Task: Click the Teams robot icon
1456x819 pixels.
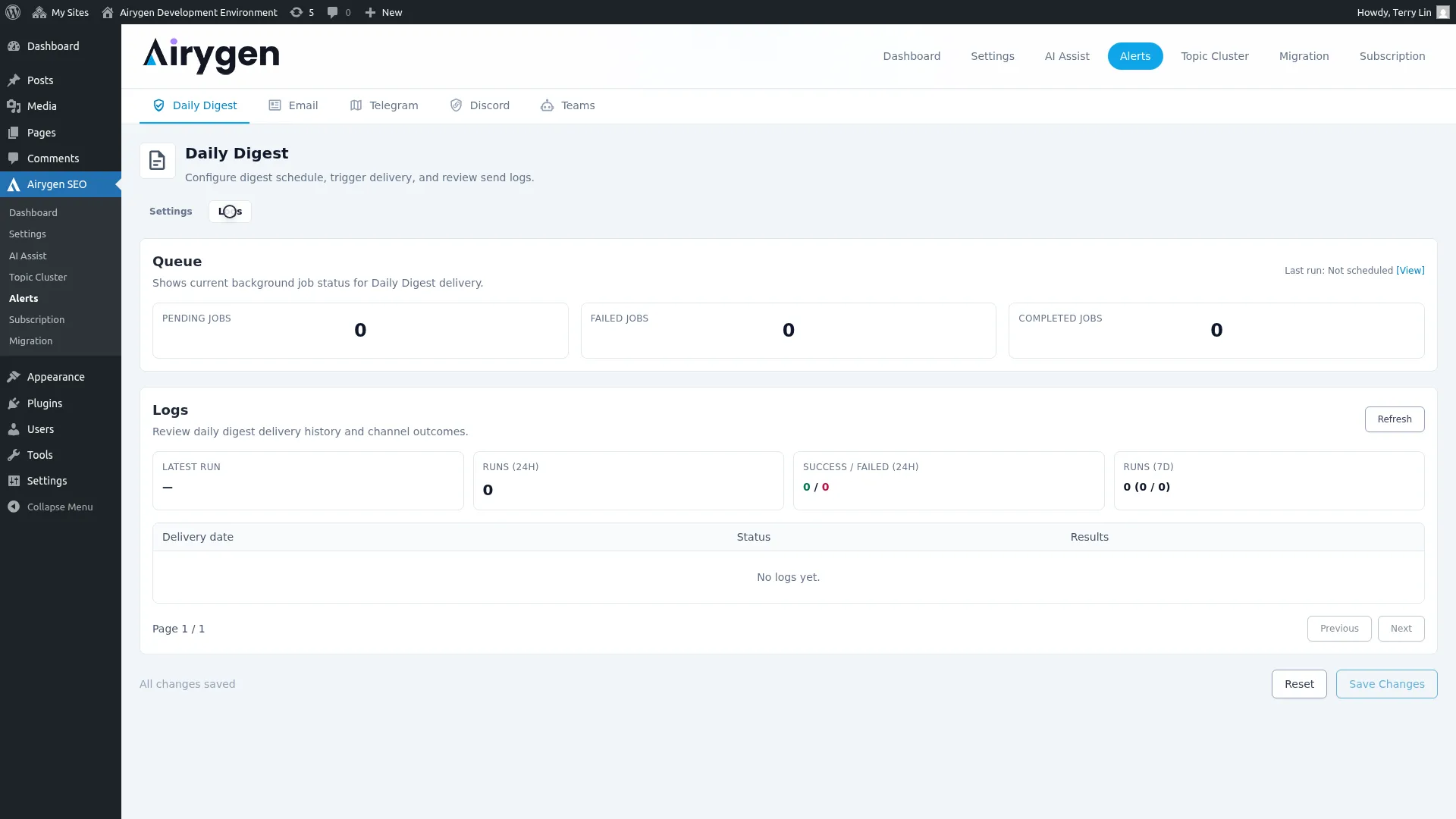Action: [x=547, y=105]
